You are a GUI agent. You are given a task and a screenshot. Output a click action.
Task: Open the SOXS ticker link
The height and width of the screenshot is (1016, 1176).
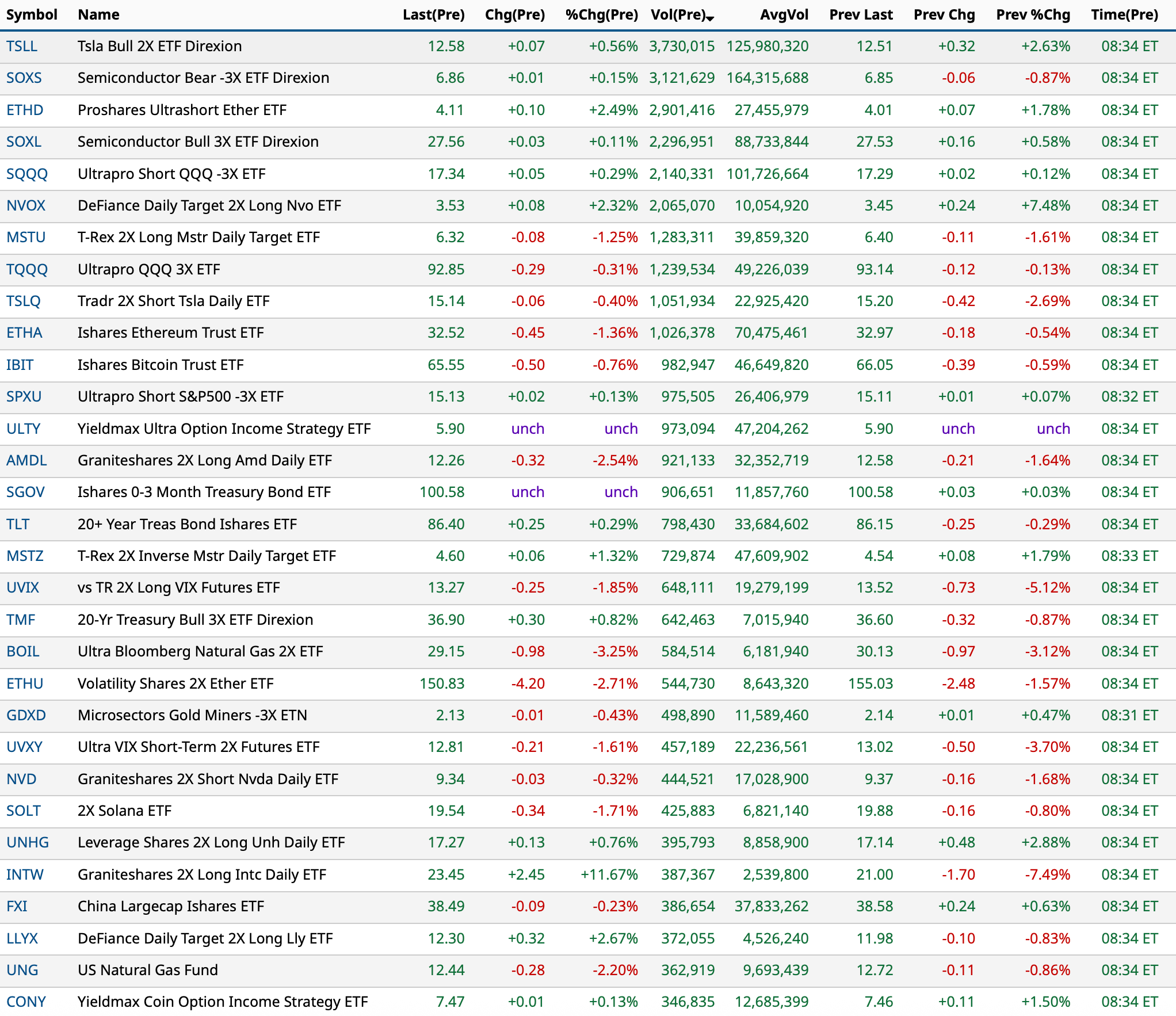24,78
